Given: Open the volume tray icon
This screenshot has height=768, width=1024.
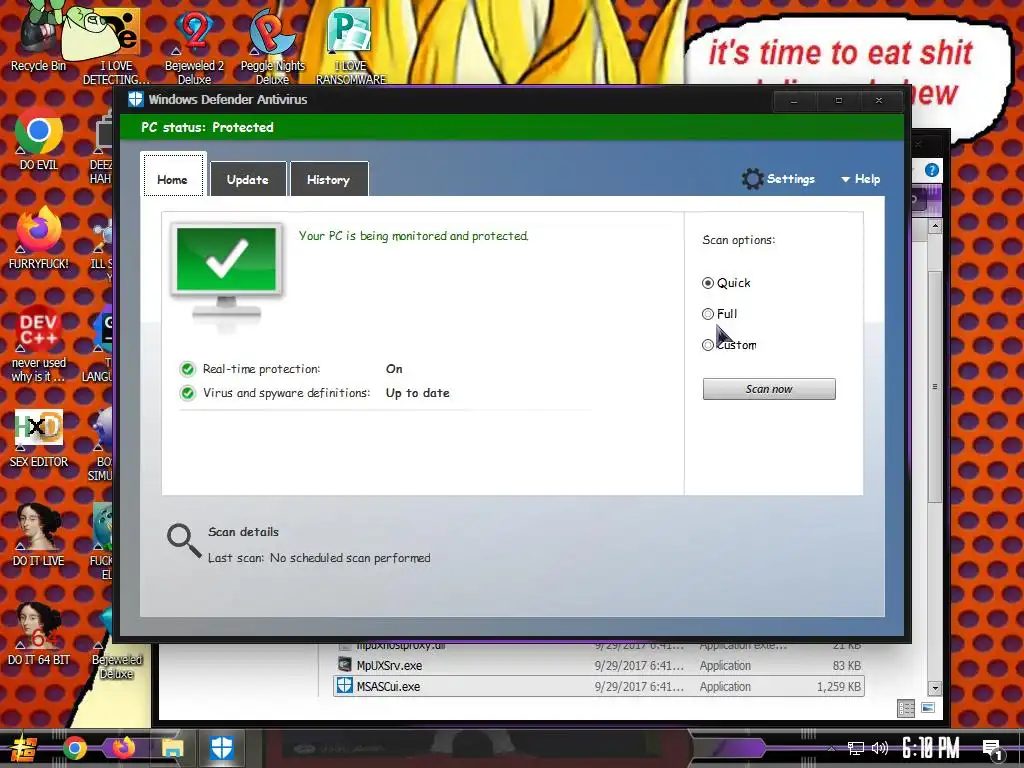Looking at the screenshot, I should [880, 748].
